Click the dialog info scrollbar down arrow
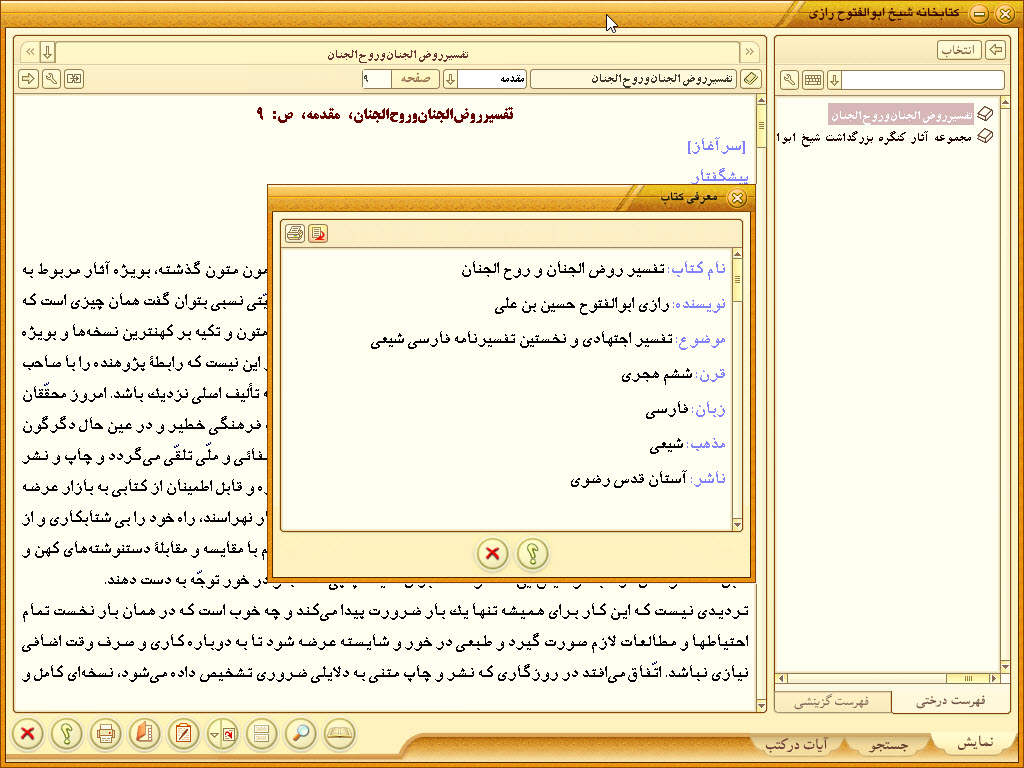The image size is (1024, 768). (x=737, y=524)
